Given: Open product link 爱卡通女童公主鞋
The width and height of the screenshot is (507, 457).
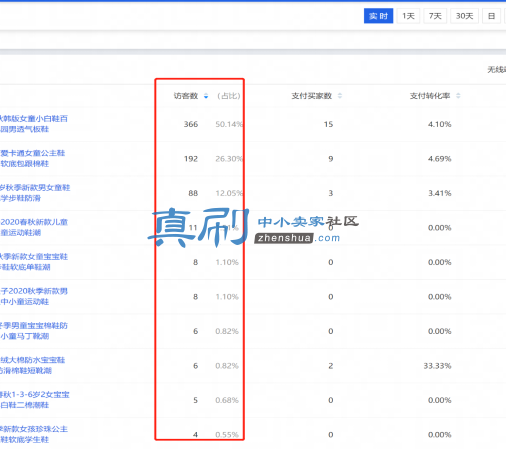Looking at the screenshot, I should 32,153.
